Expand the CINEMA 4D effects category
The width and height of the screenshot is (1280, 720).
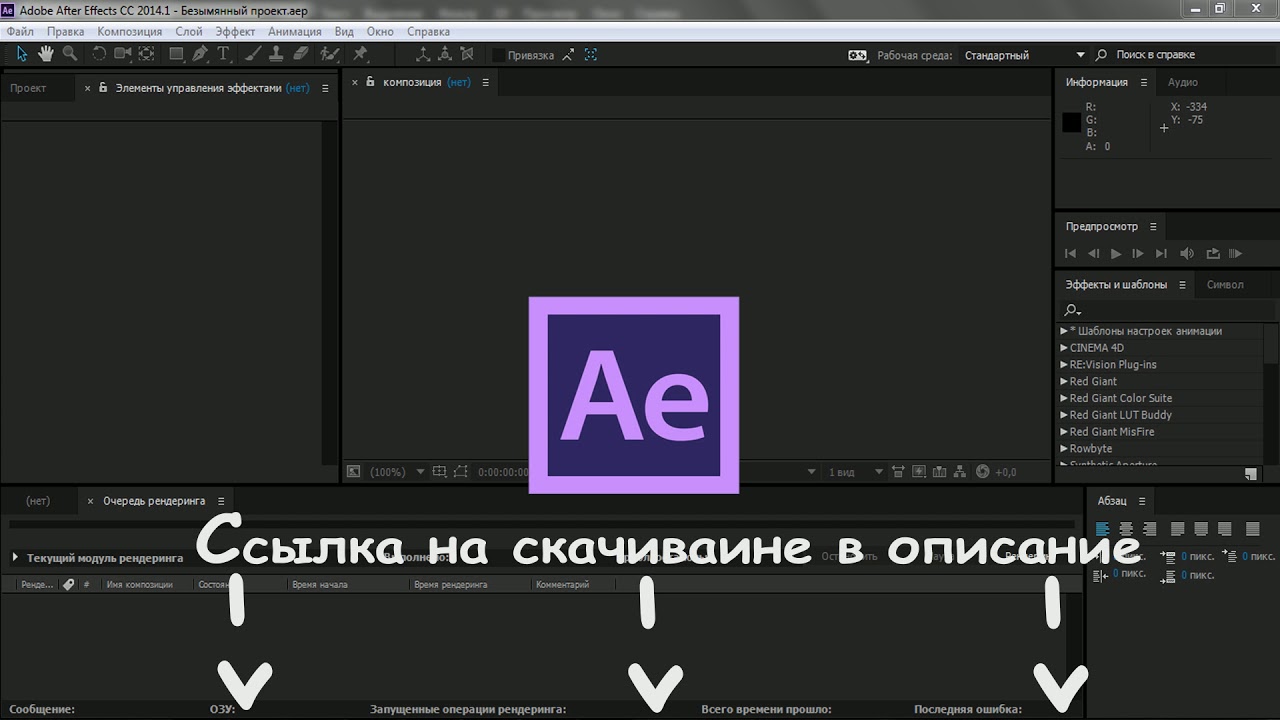tap(1064, 348)
